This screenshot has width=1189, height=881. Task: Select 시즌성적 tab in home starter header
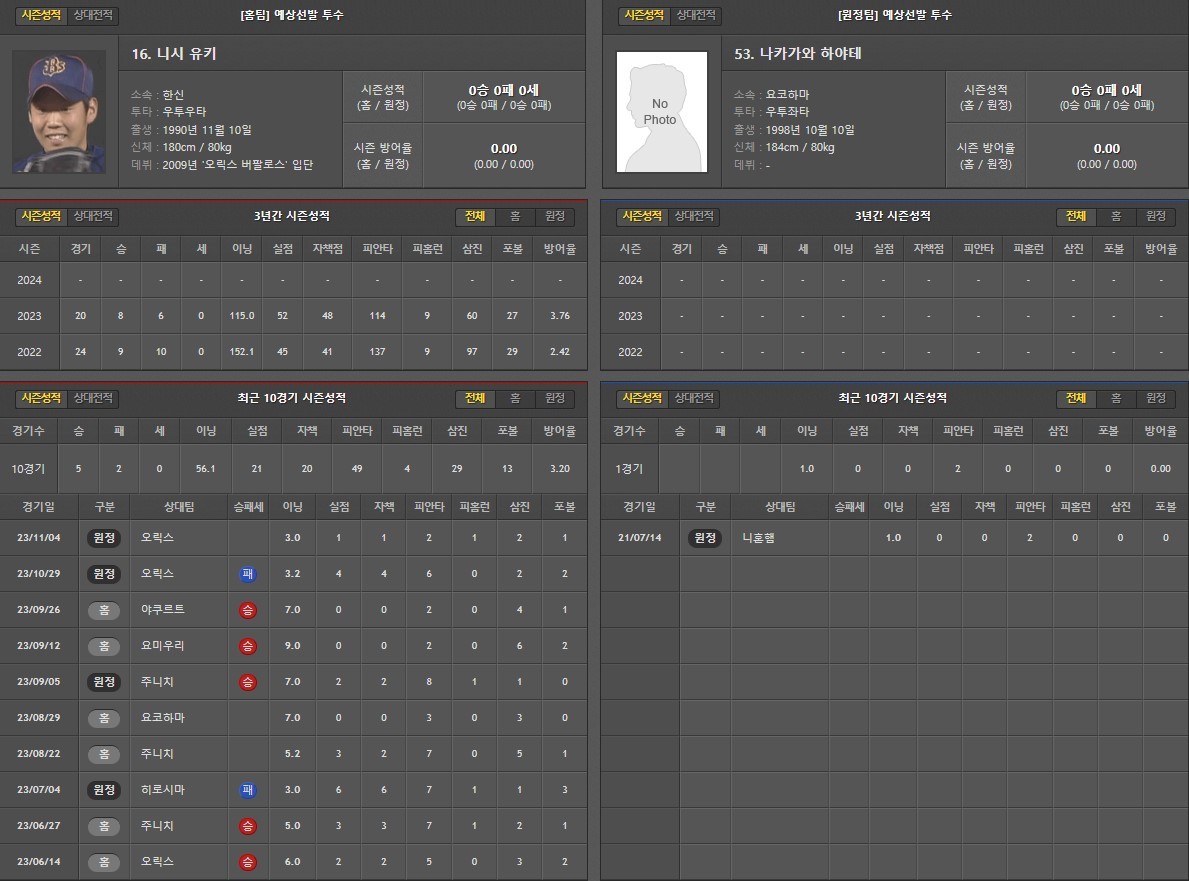[41, 14]
